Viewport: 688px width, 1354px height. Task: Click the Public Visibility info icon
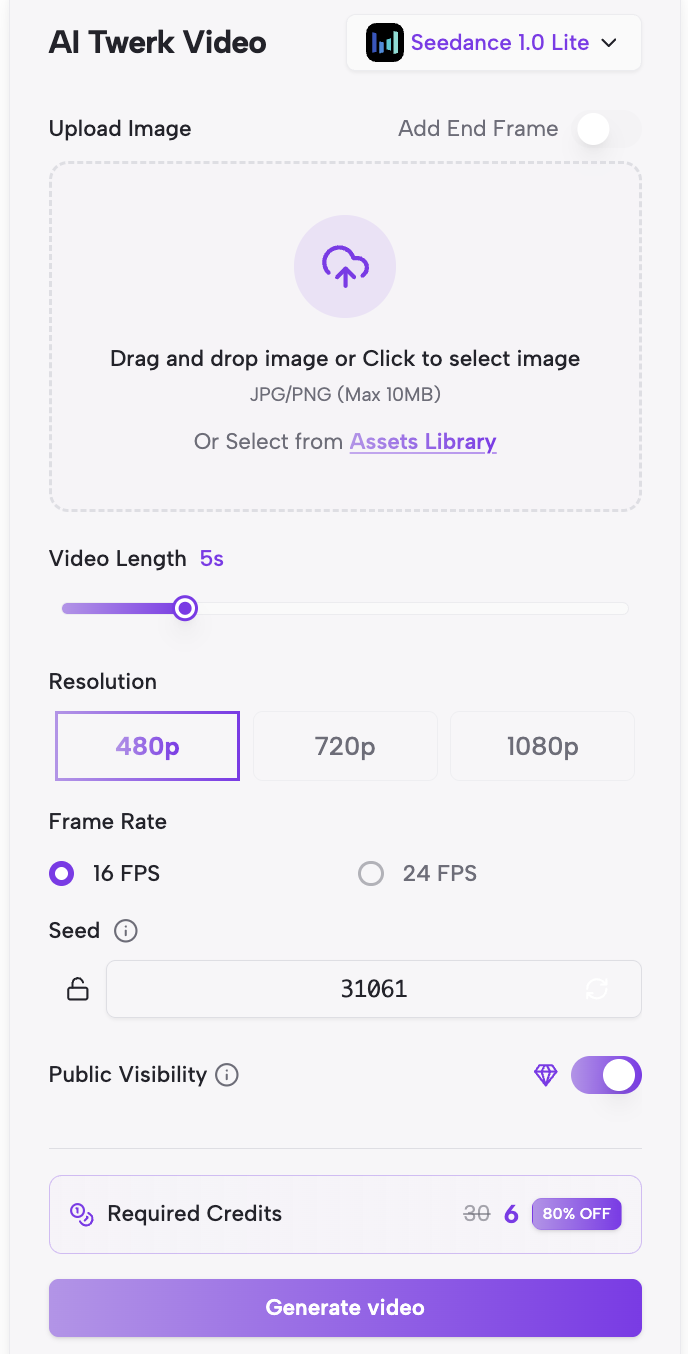228,1075
